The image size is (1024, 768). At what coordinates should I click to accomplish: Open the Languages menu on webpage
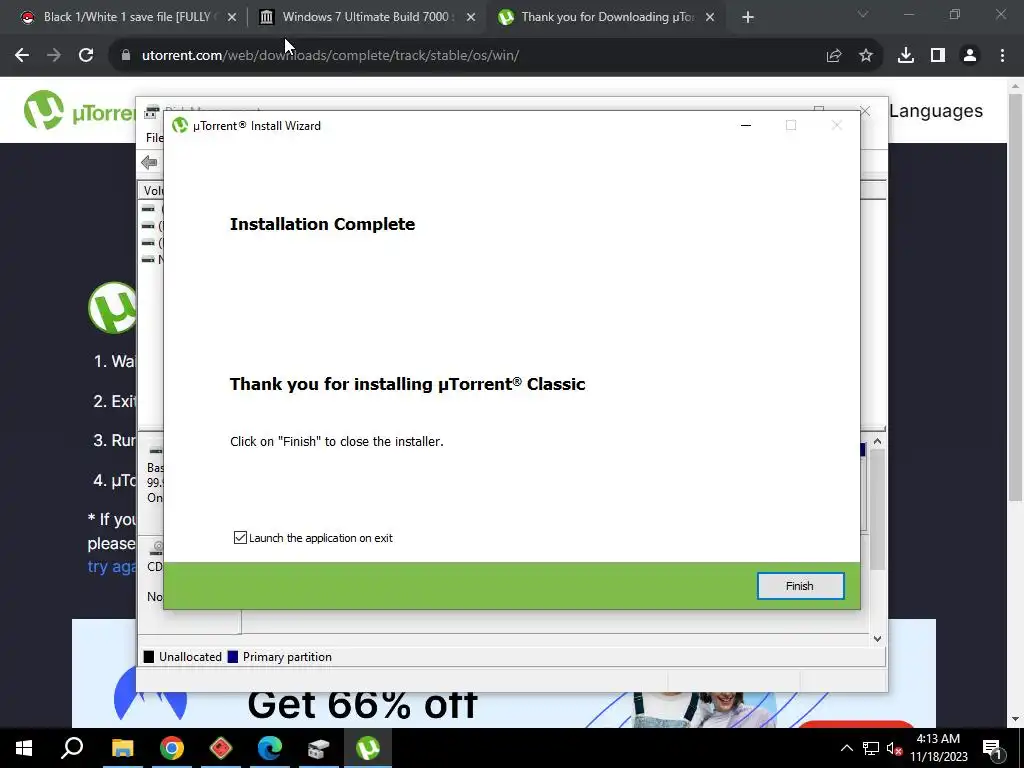click(936, 111)
